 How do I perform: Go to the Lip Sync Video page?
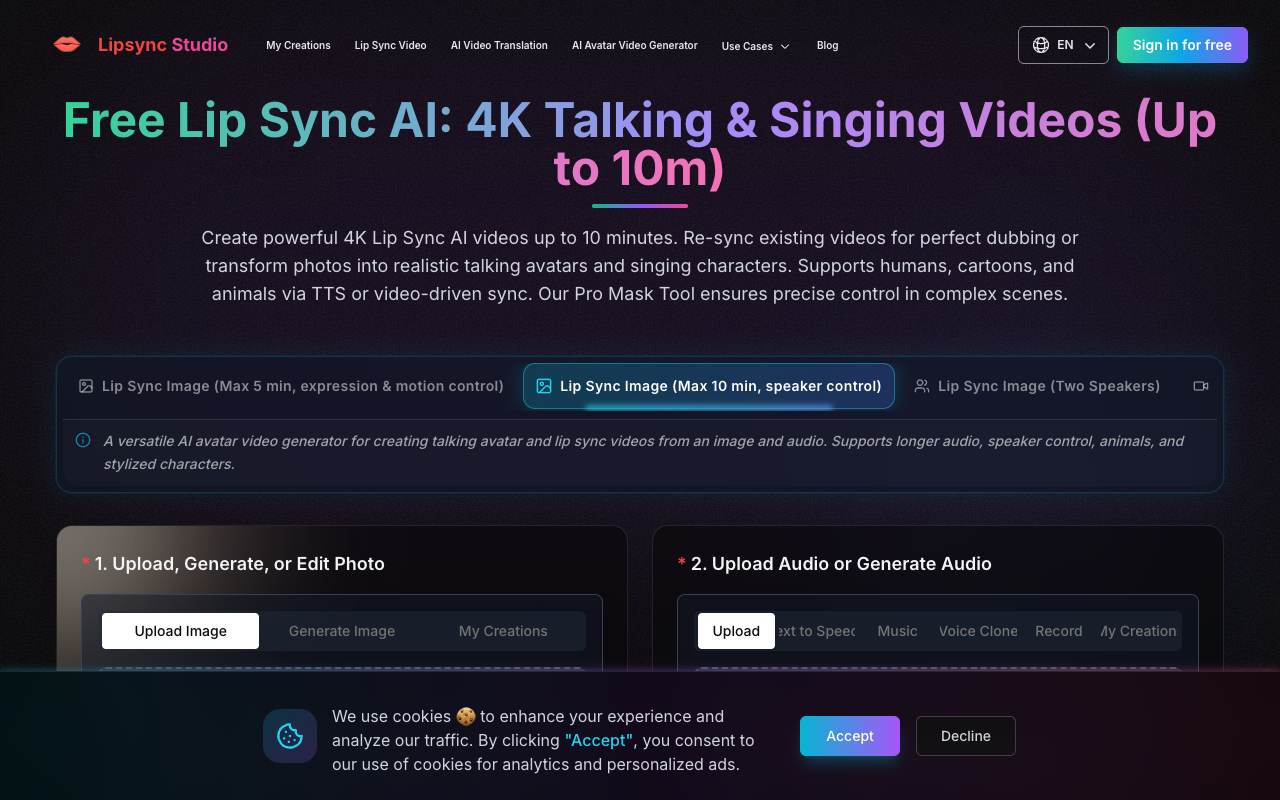(390, 45)
